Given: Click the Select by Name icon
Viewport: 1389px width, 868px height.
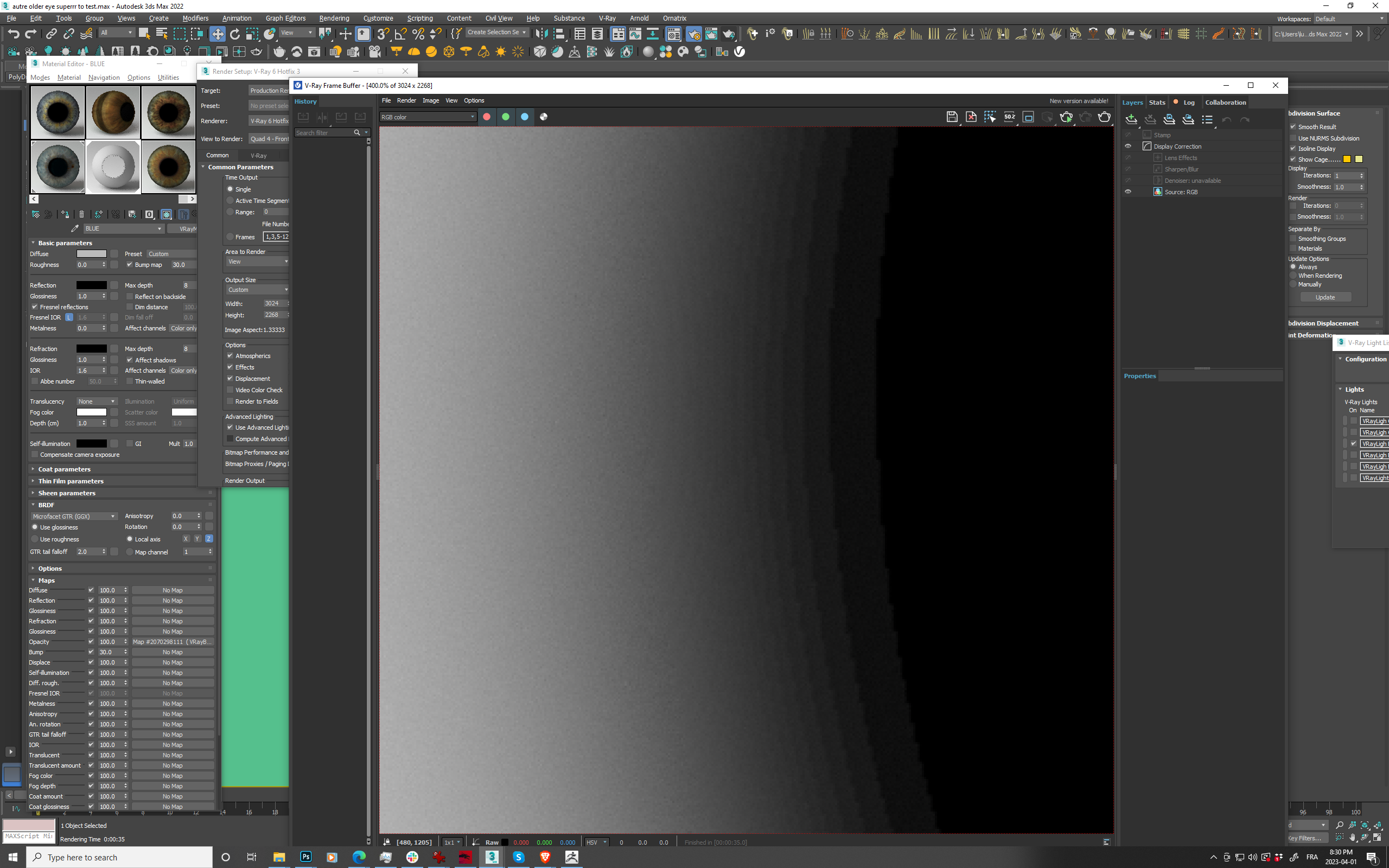Looking at the screenshot, I should (162, 34).
